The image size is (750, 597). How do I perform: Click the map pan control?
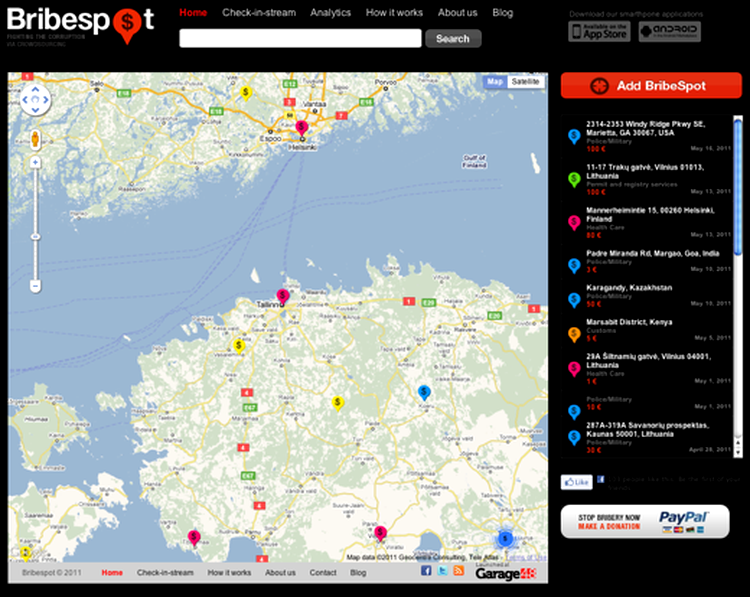[x=35, y=100]
